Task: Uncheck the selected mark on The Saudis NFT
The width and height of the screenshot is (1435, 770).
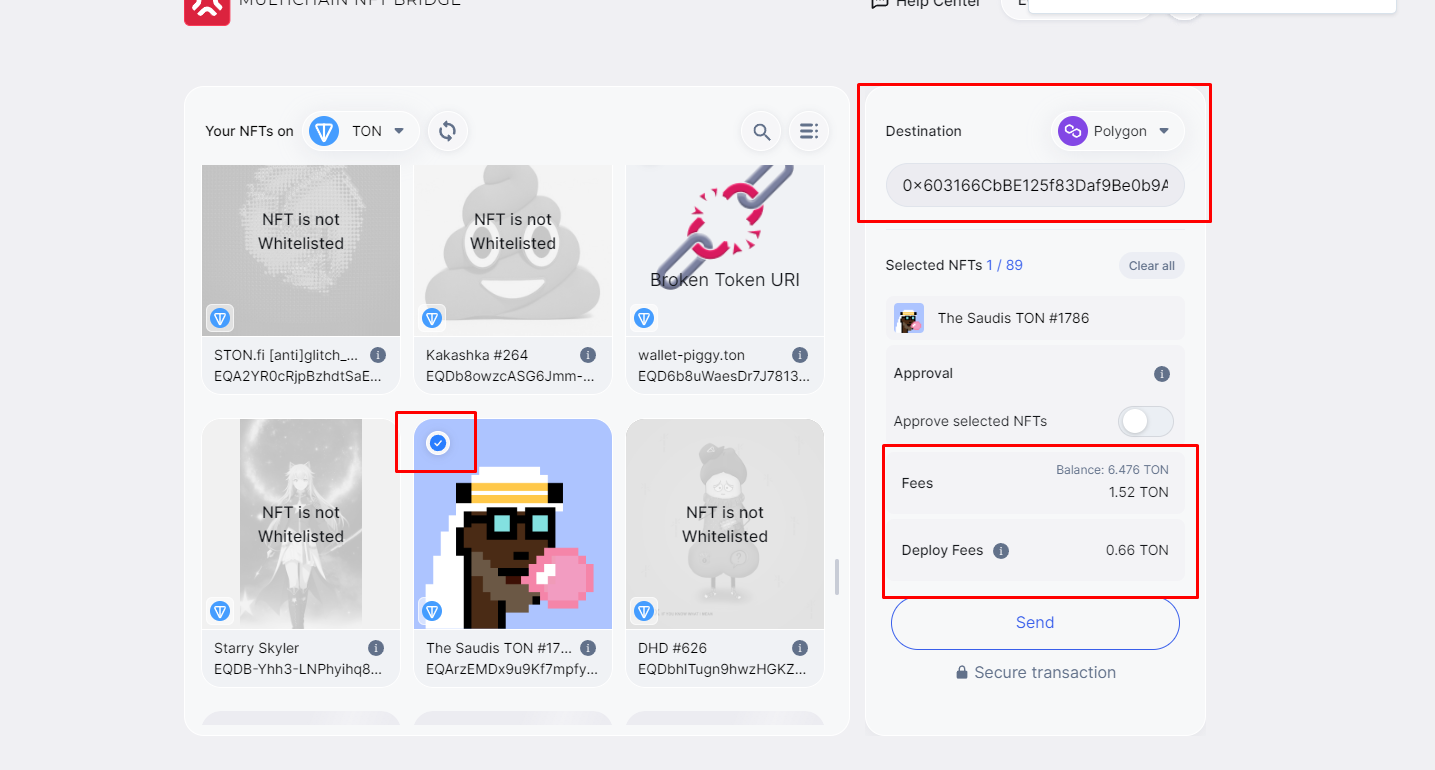Action: coord(437,442)
